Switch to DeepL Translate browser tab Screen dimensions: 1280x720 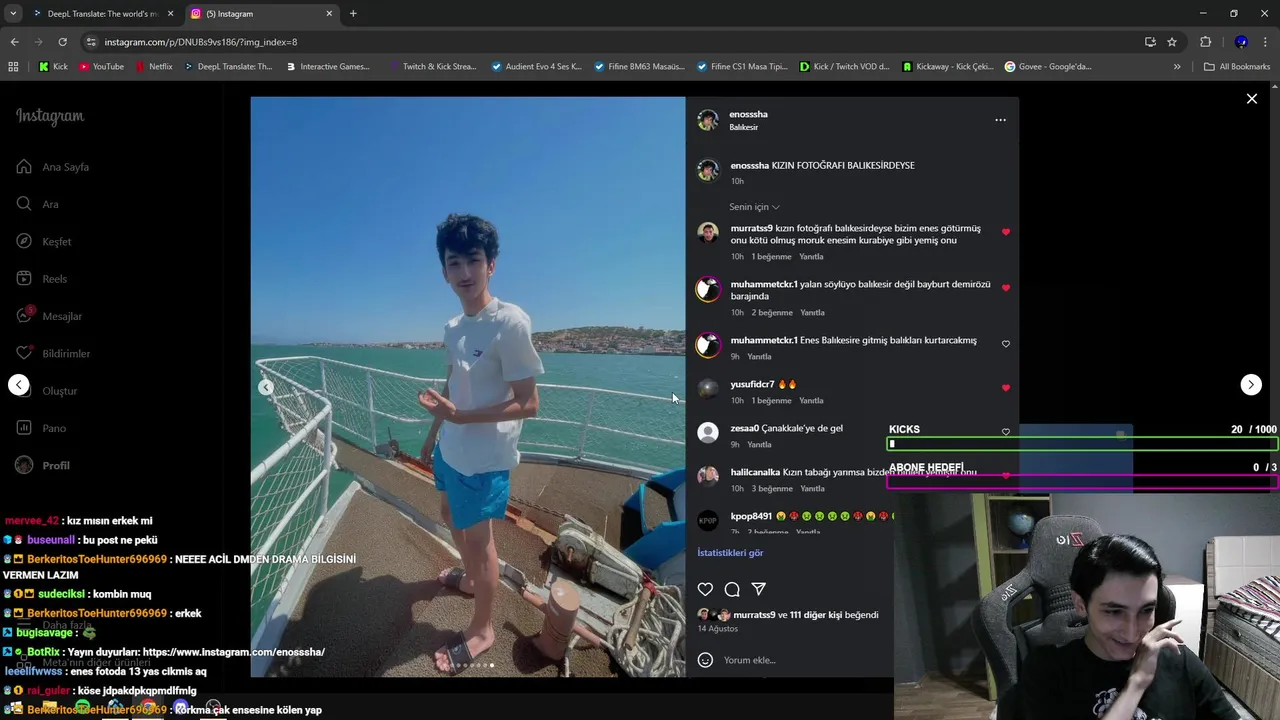[100, 14]
